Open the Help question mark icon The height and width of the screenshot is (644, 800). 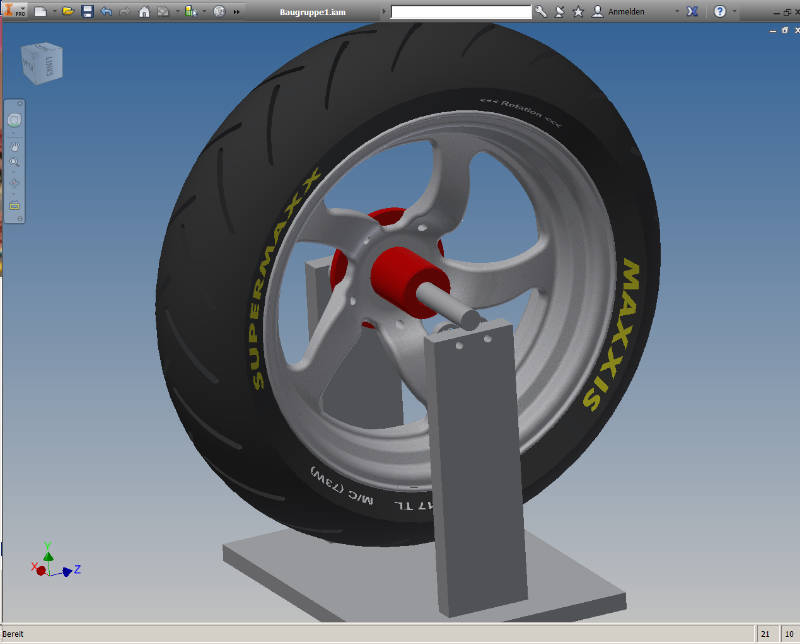click(x=720, y=11)
